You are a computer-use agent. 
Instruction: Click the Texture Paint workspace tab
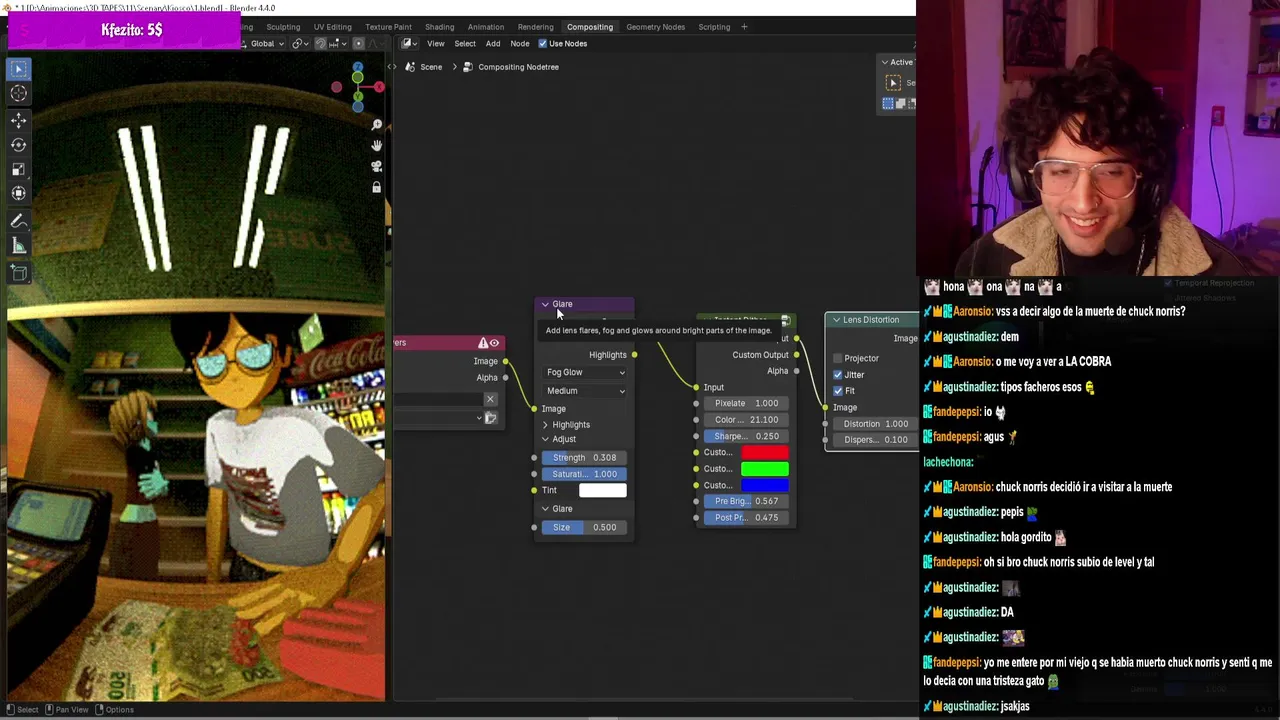(x=388, y=27)
